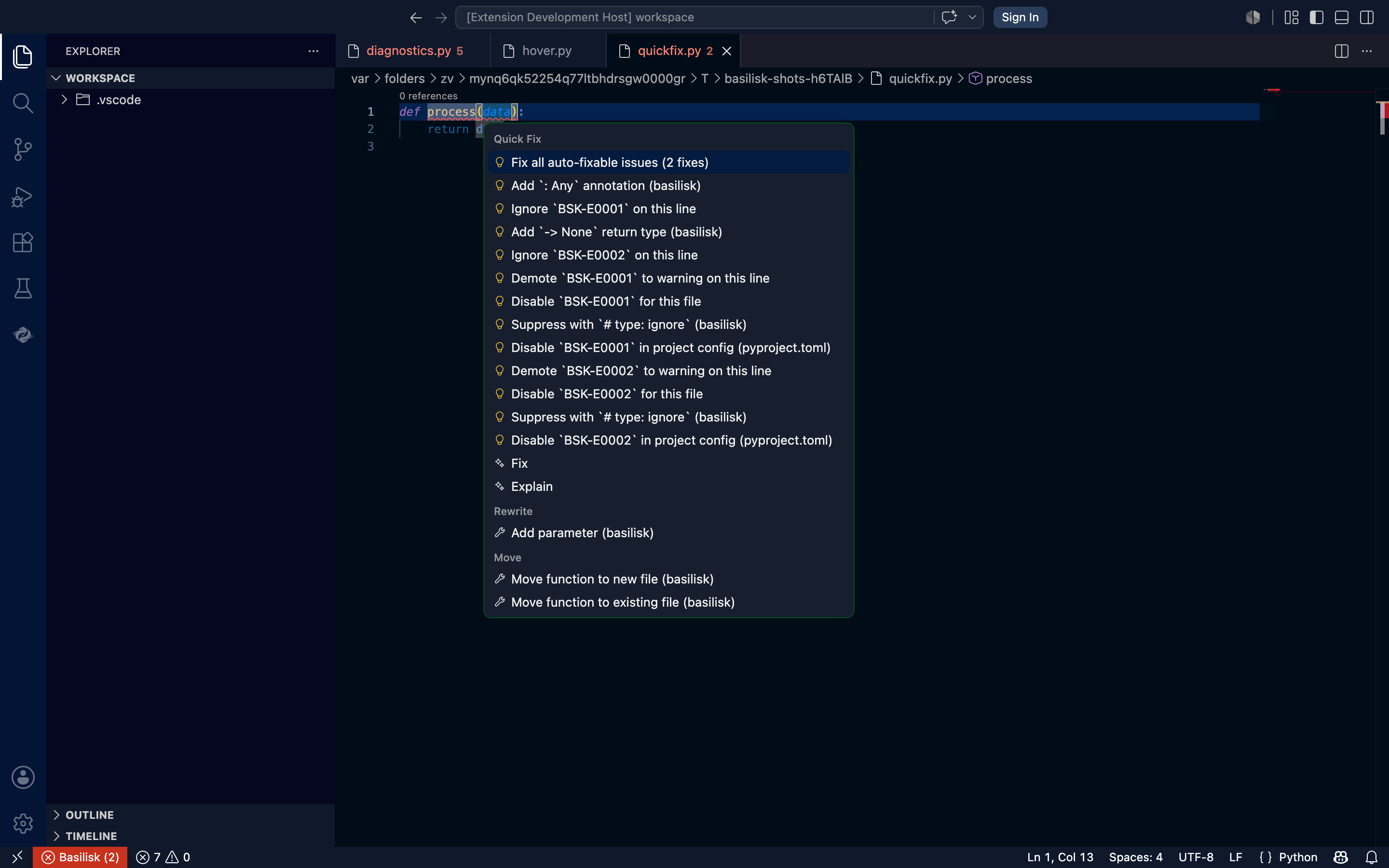Click the 0 references code lens
Viewport: 1389px width, 868px height.
(428, 96)
